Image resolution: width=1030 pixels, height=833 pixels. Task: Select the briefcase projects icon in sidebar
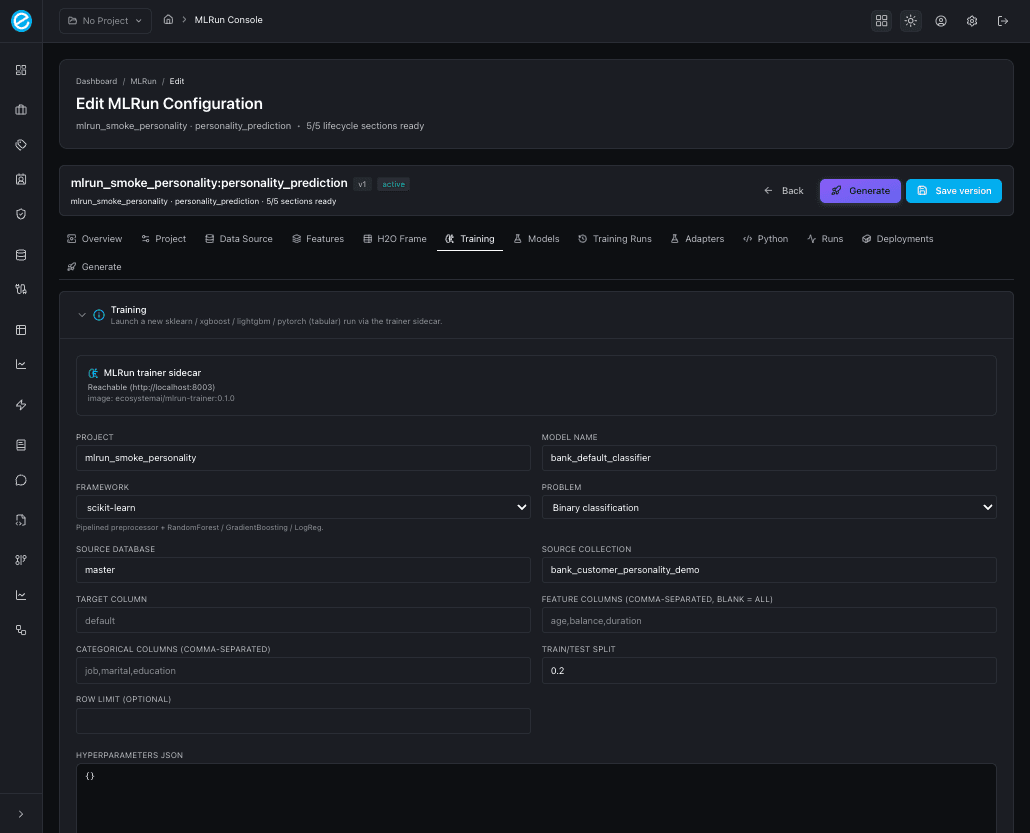click(x=21, y=110)
